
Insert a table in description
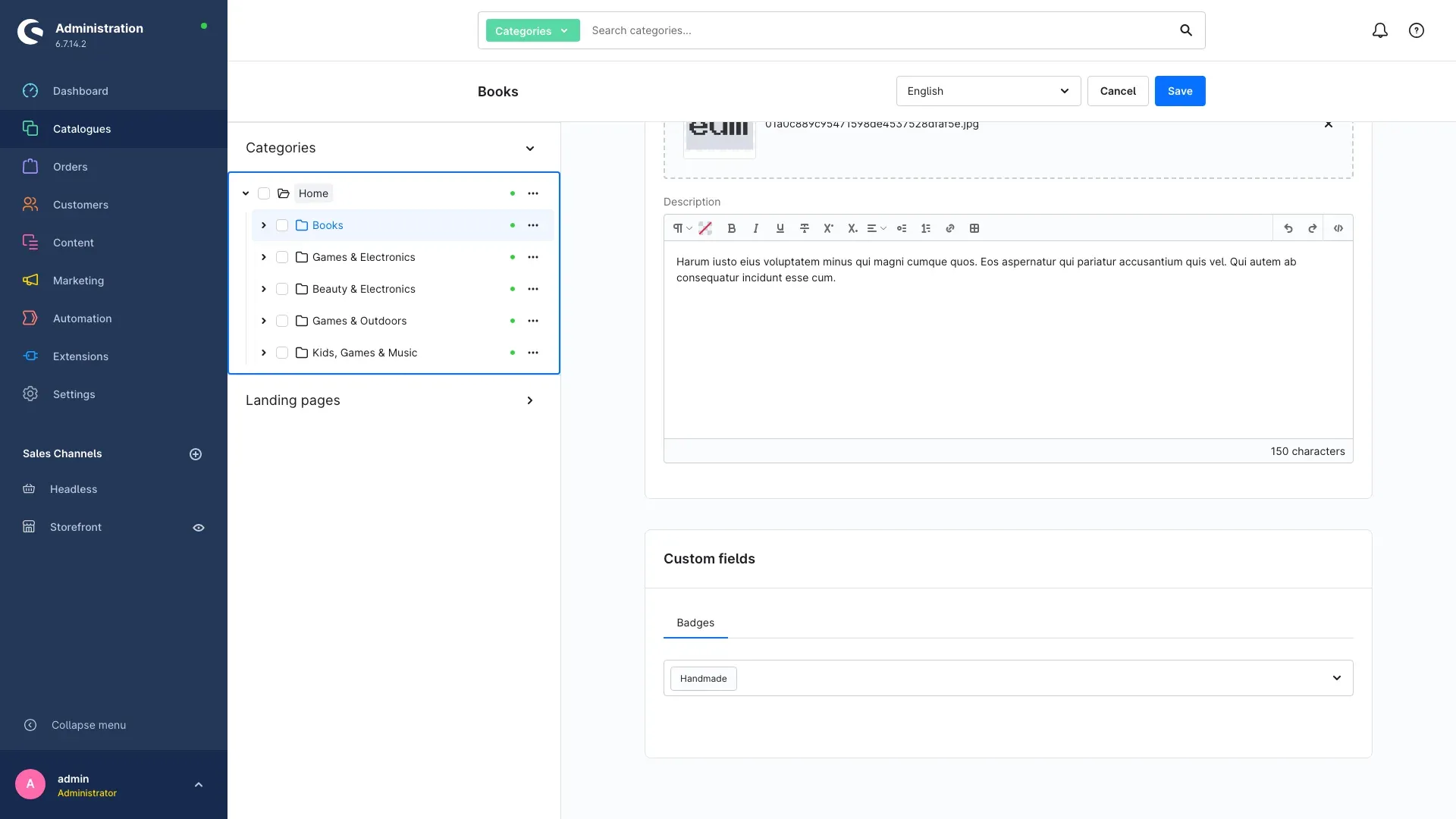tap(974, 228)
